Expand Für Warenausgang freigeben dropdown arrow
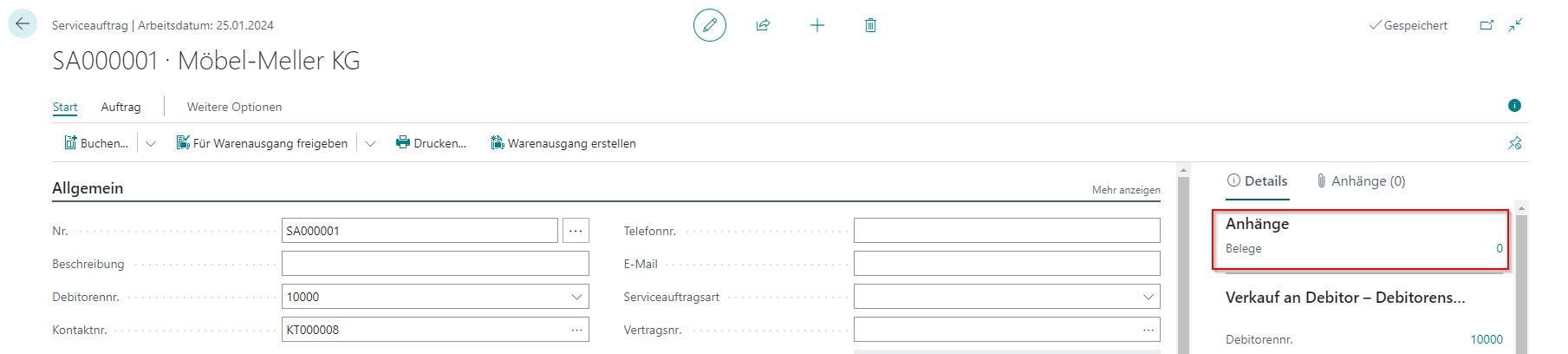The image size is (1568, 354). [x=370, y=144]
